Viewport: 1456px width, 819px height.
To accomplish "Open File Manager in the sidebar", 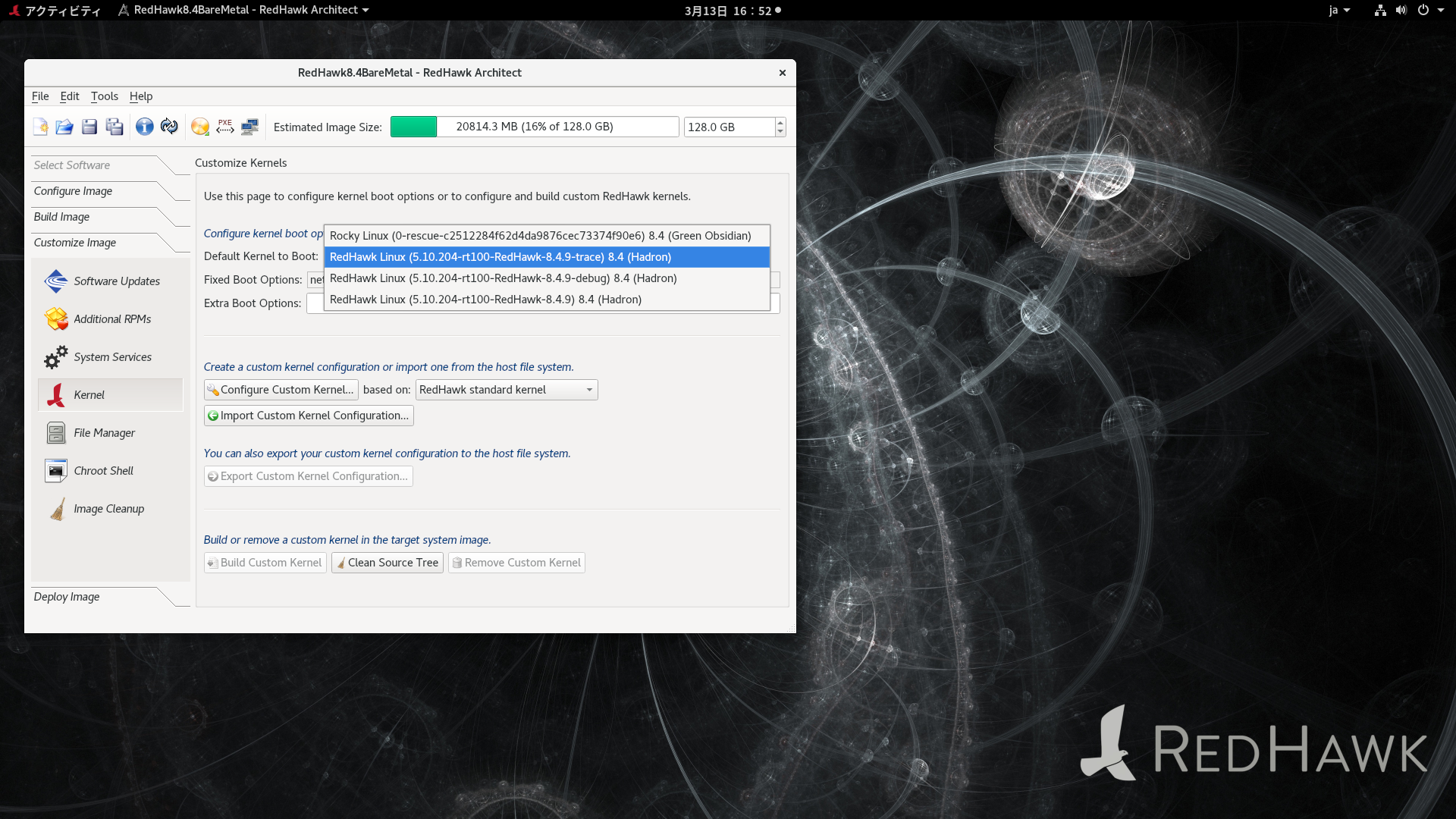I will click(111, 433).
